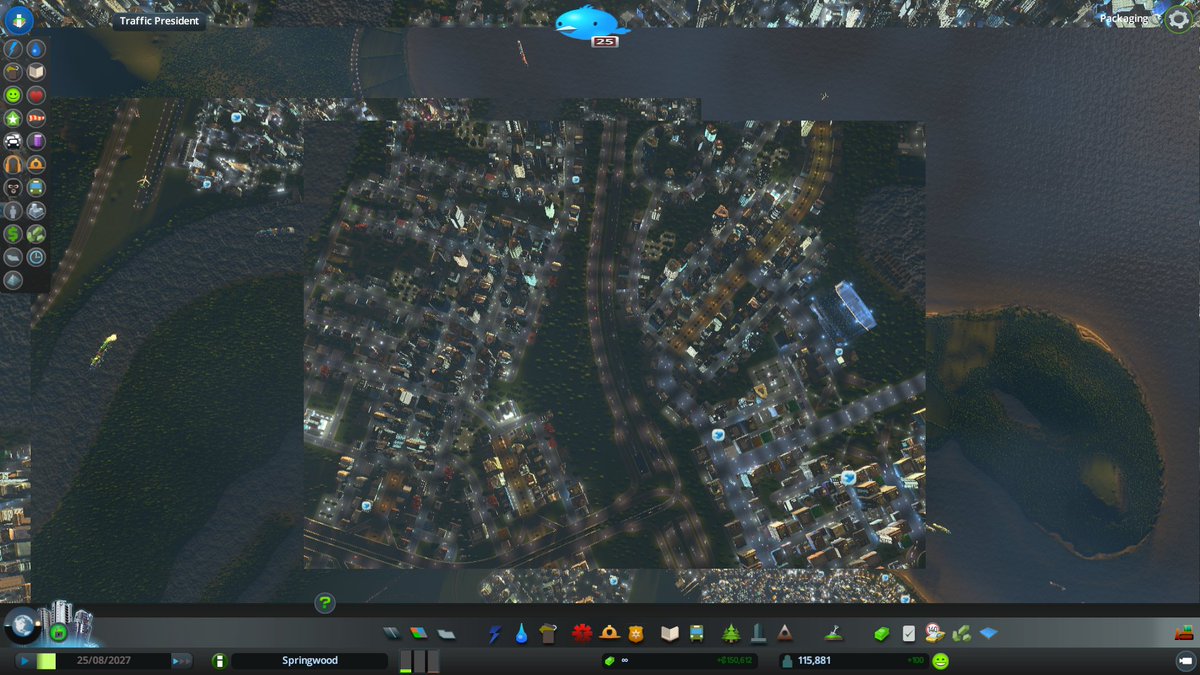This screenshot has width=1200, height=675.
Task: Open city info button beside Springwood
Action: click(219, 661)
